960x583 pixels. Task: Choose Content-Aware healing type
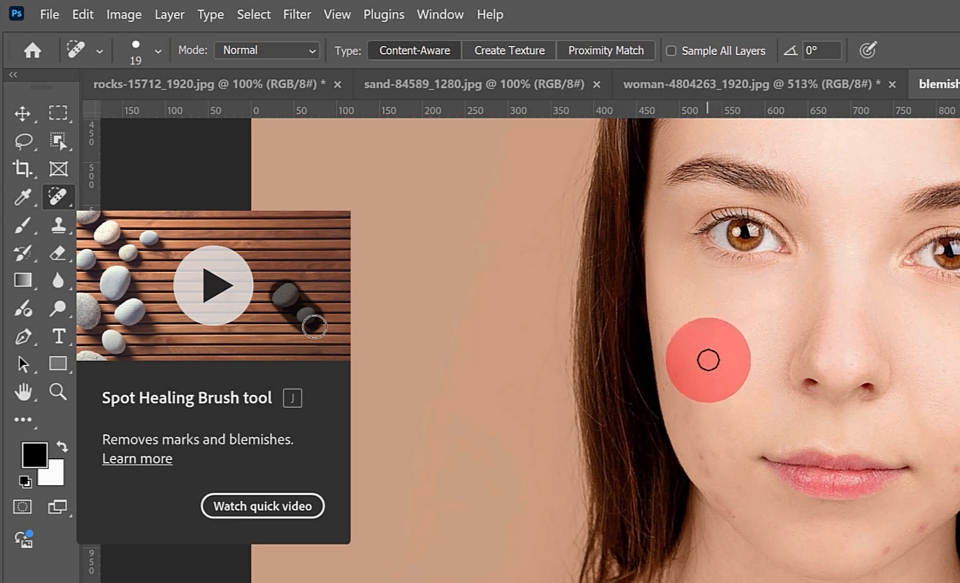(x=414, y=50)
